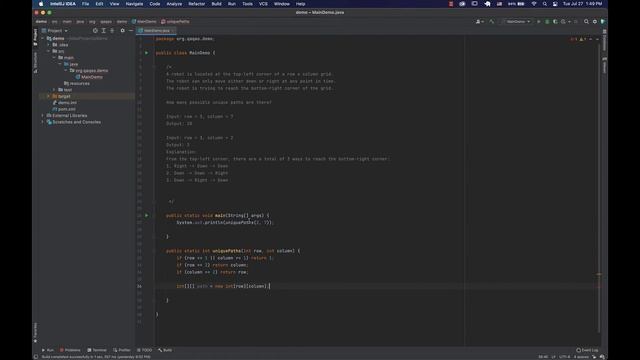Click the JetBrains Toolbox icon at top right
640x360 pixels.
[603, 22]
